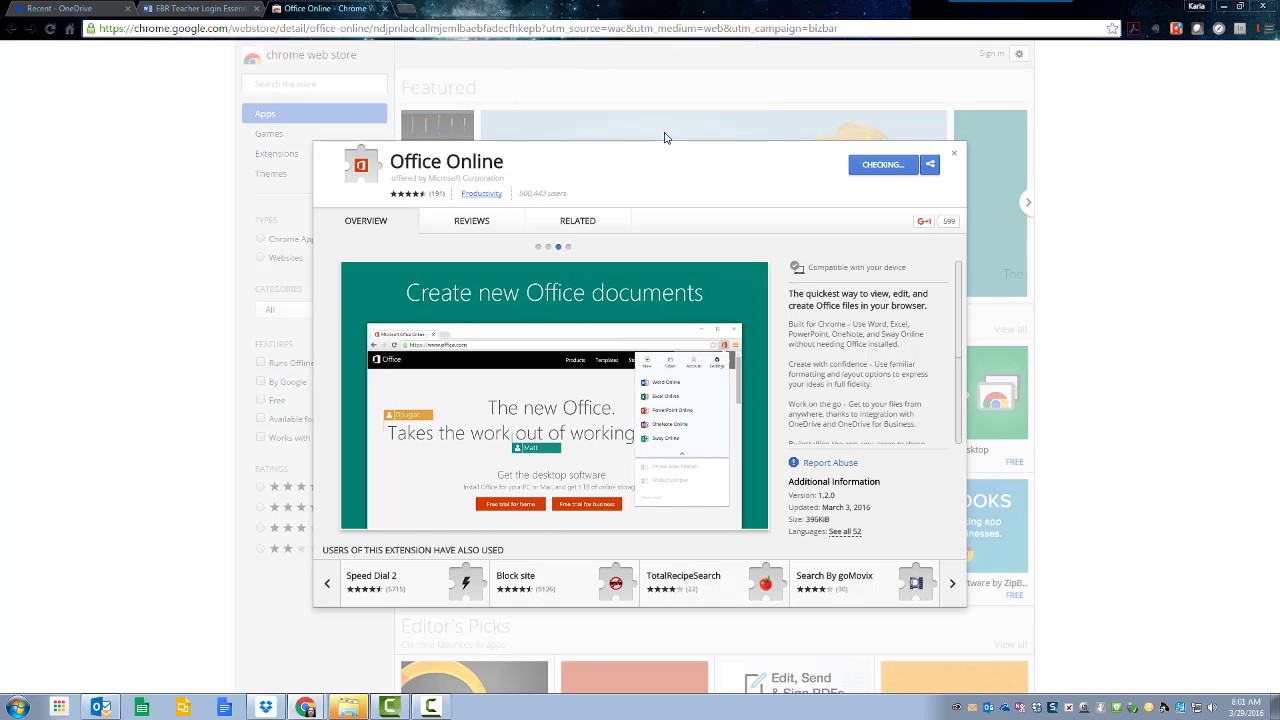Toggle the Runs Offline checkbox

[261, 363]
